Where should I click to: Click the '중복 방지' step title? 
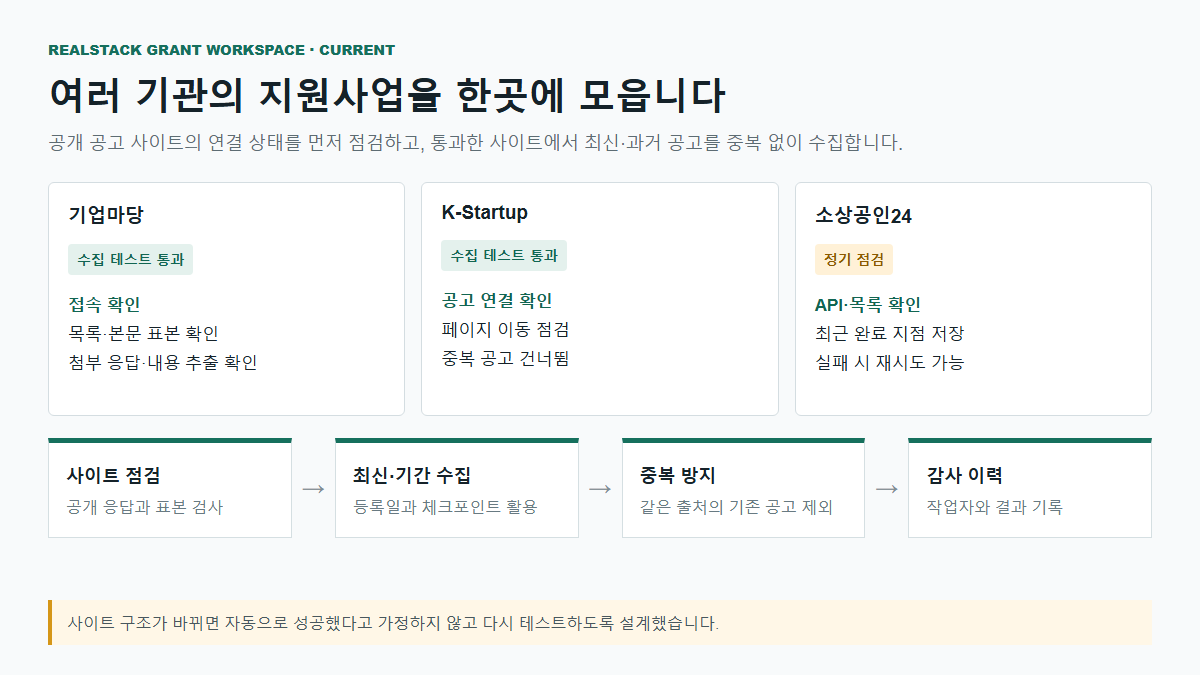click(x=678, y=476)
